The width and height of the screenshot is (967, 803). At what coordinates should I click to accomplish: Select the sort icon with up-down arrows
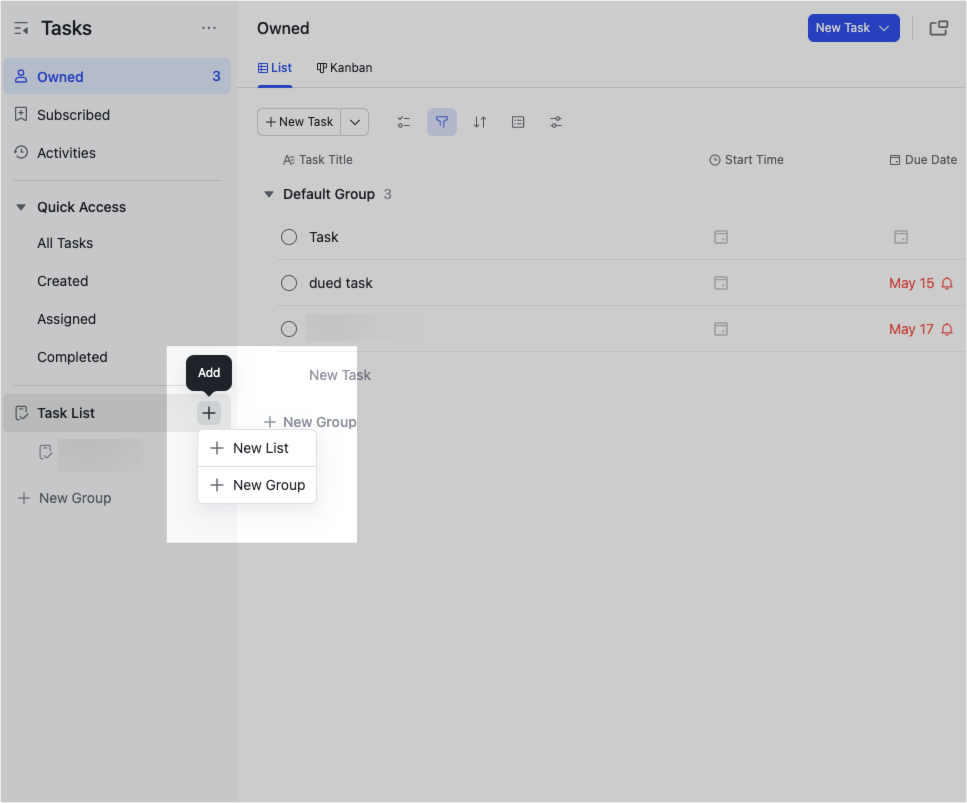(x=479, y=121)
